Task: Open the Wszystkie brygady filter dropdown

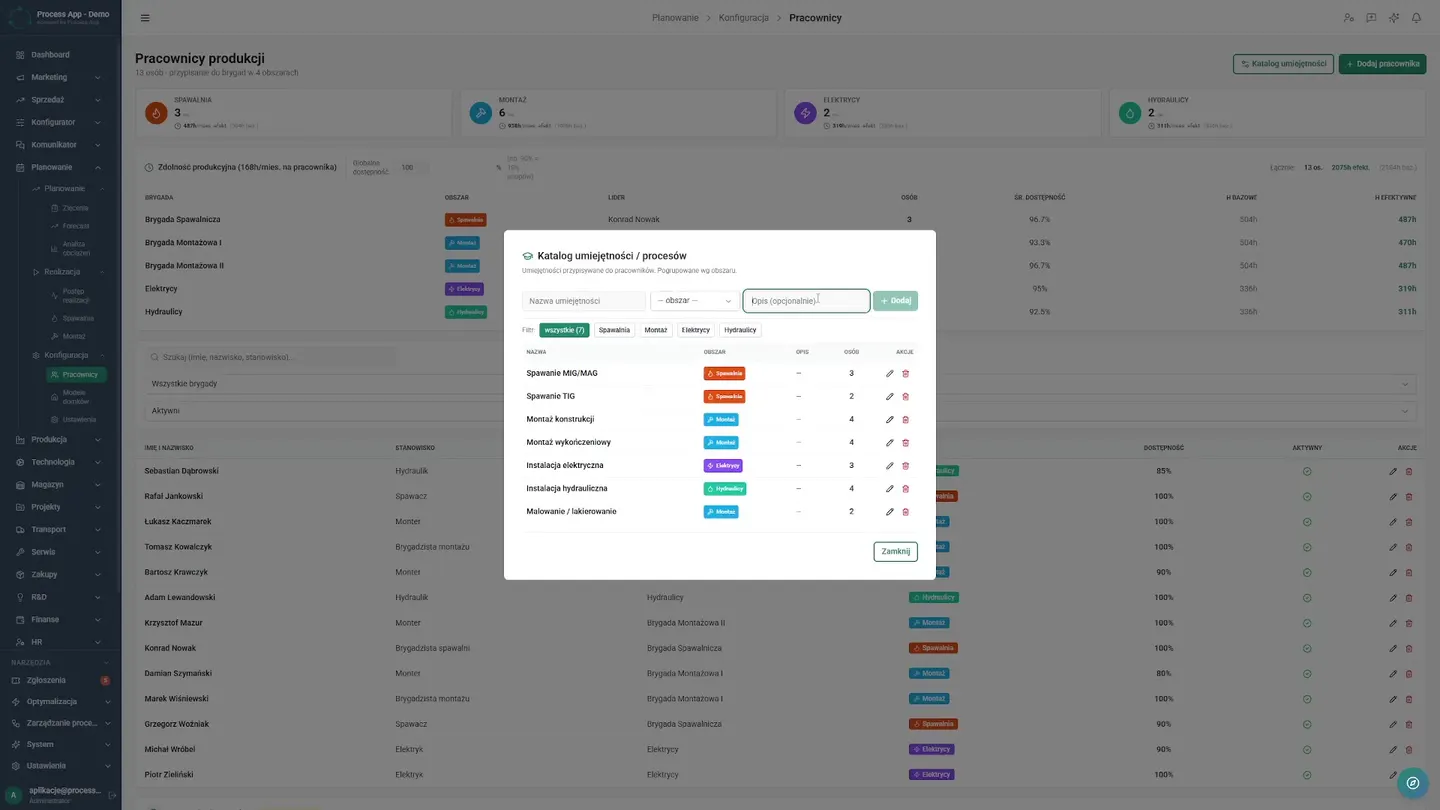Action: [x=780, y=384]
